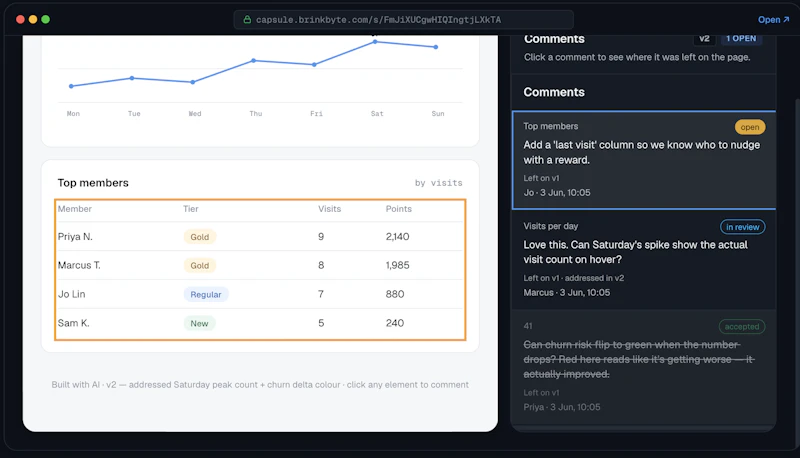This screenshot has height=458, width=800.
Task: Click the Fri axis label
Action: point(316,114)
